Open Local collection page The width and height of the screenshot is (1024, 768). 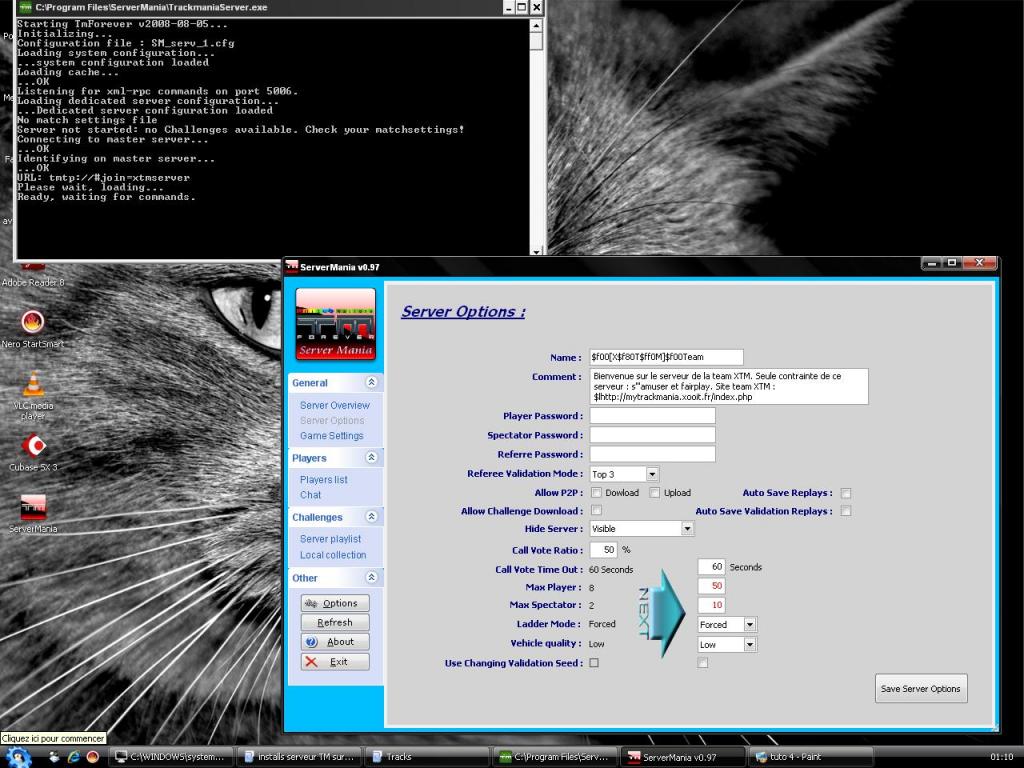pos(333,555)
